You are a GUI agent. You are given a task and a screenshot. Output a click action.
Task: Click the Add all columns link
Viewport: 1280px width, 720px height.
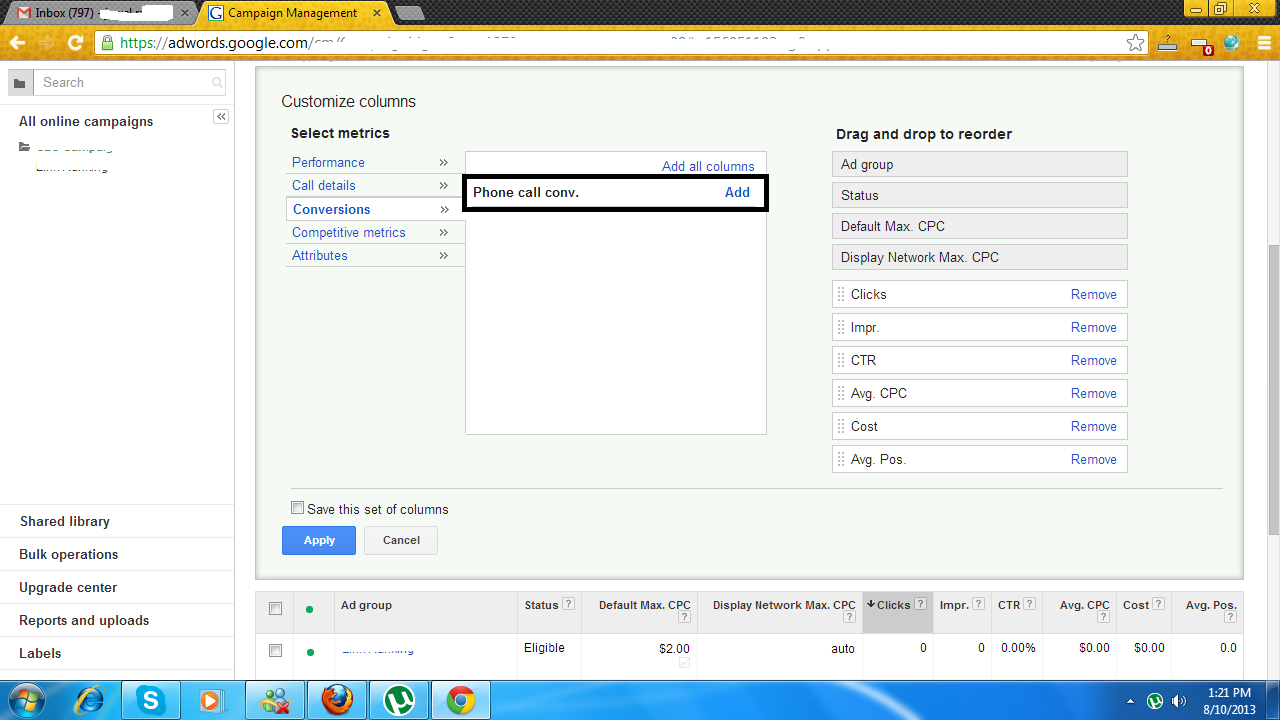[x=708, y=166]
